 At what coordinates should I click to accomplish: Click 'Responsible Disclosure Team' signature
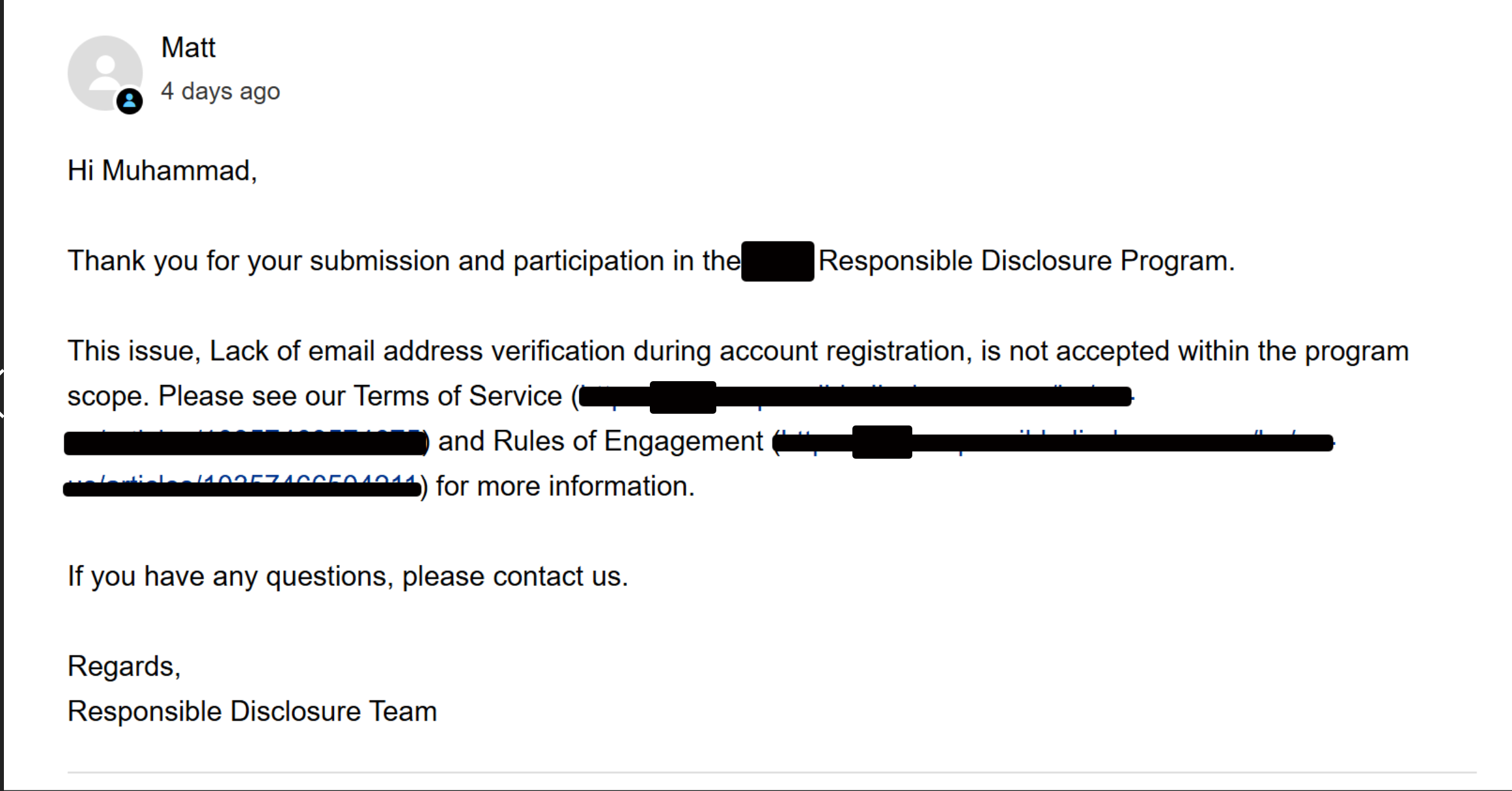tap(253, 712)
